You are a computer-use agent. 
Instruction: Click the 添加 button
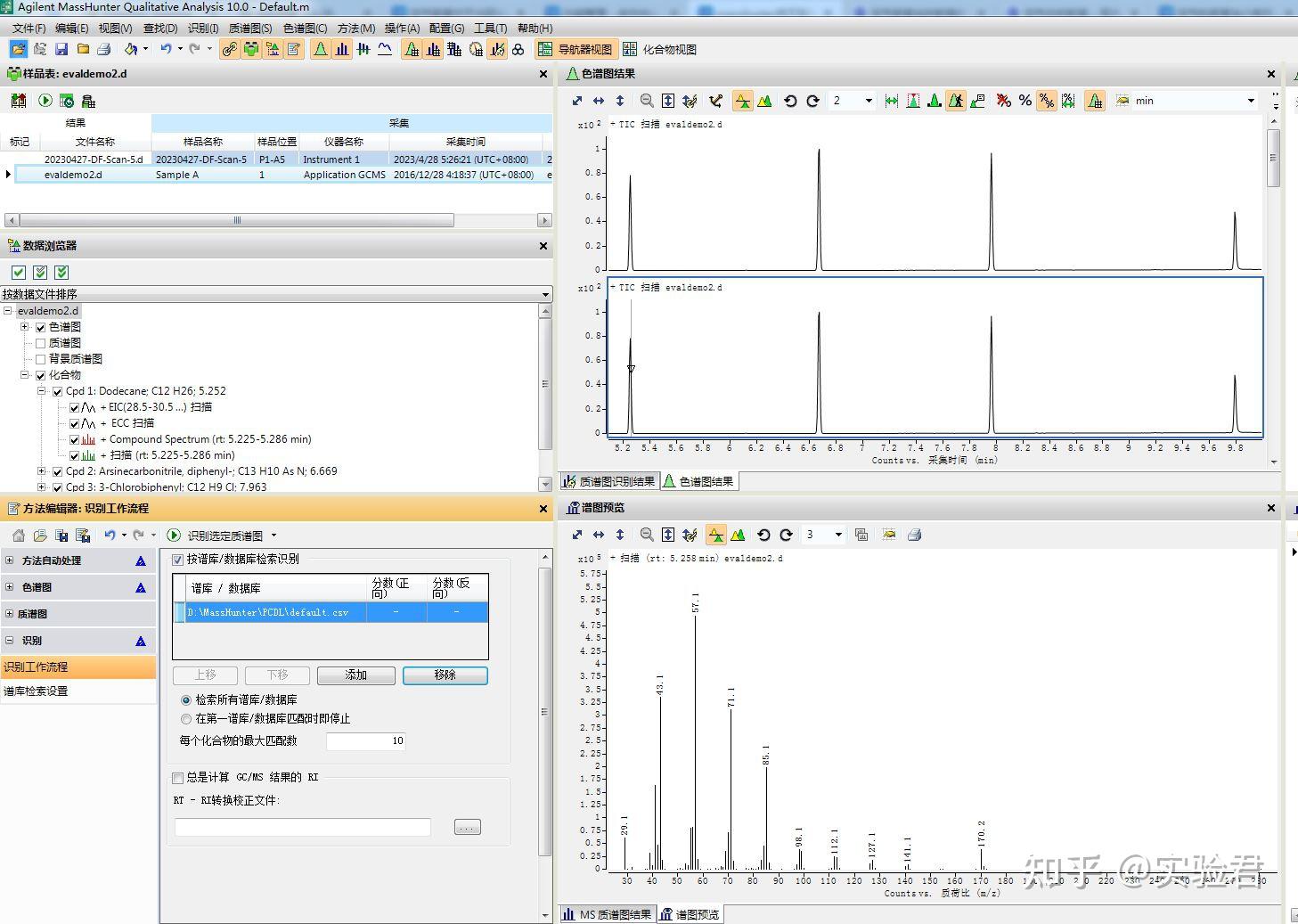pos(355,675)
